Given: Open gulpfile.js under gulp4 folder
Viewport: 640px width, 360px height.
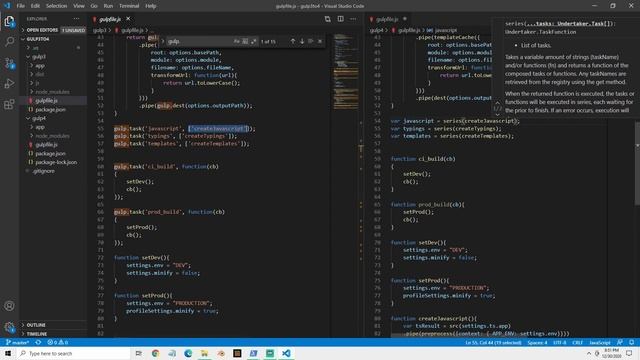Looking at the screenshot, I should tap(53, 144).
